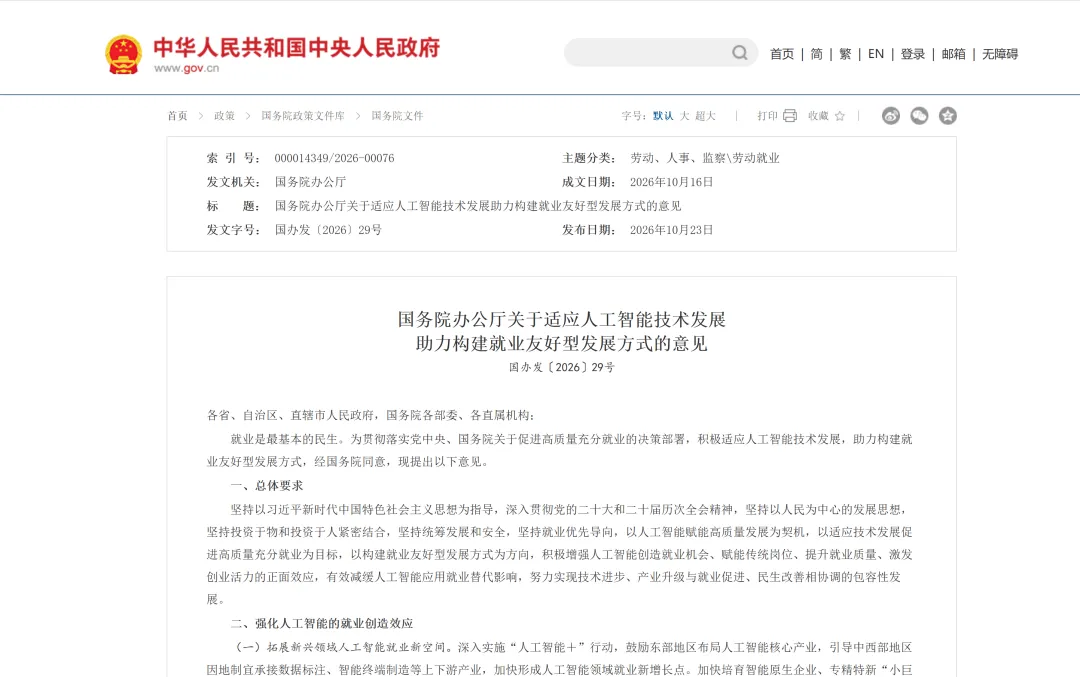Click the 成文日期 field label
Viewport: 1080px width, 677px height.
pyautogui.click(x=588, y=182)
